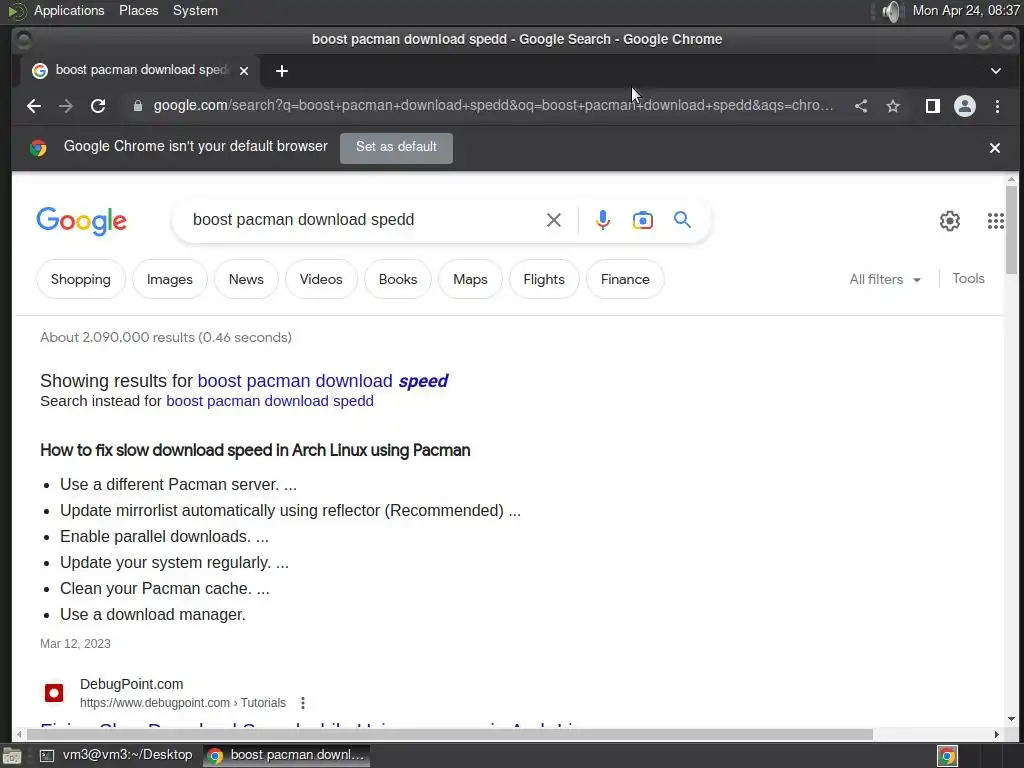Click the DebugPoint site favicon

54,693
